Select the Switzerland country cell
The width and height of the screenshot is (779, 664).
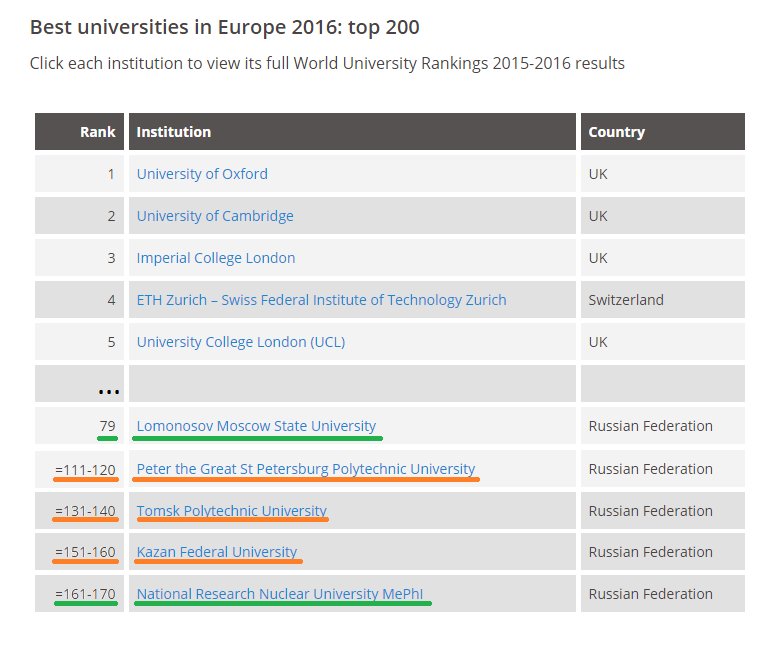pyautogui.click(x=663, y=300)
